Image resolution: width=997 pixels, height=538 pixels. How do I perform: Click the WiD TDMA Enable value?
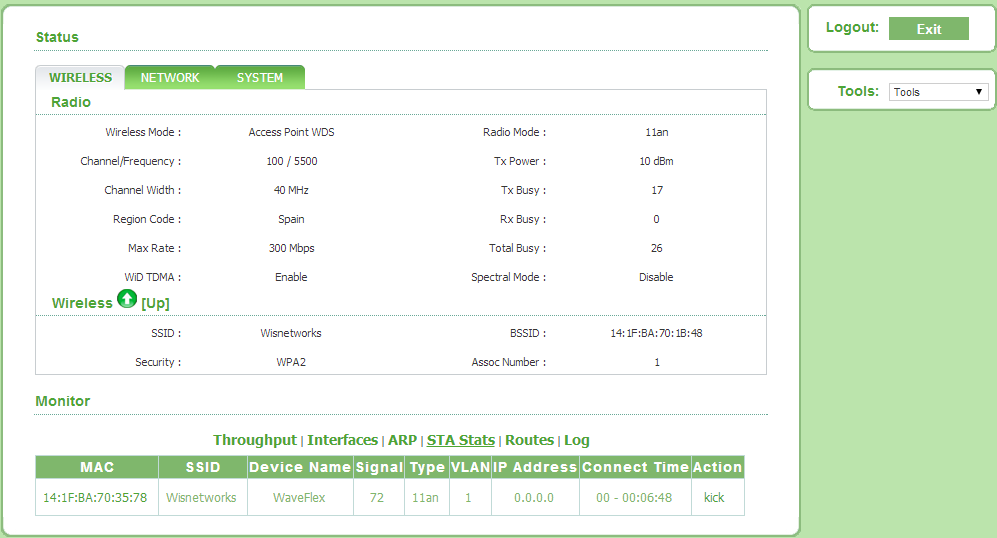point(291,277)
